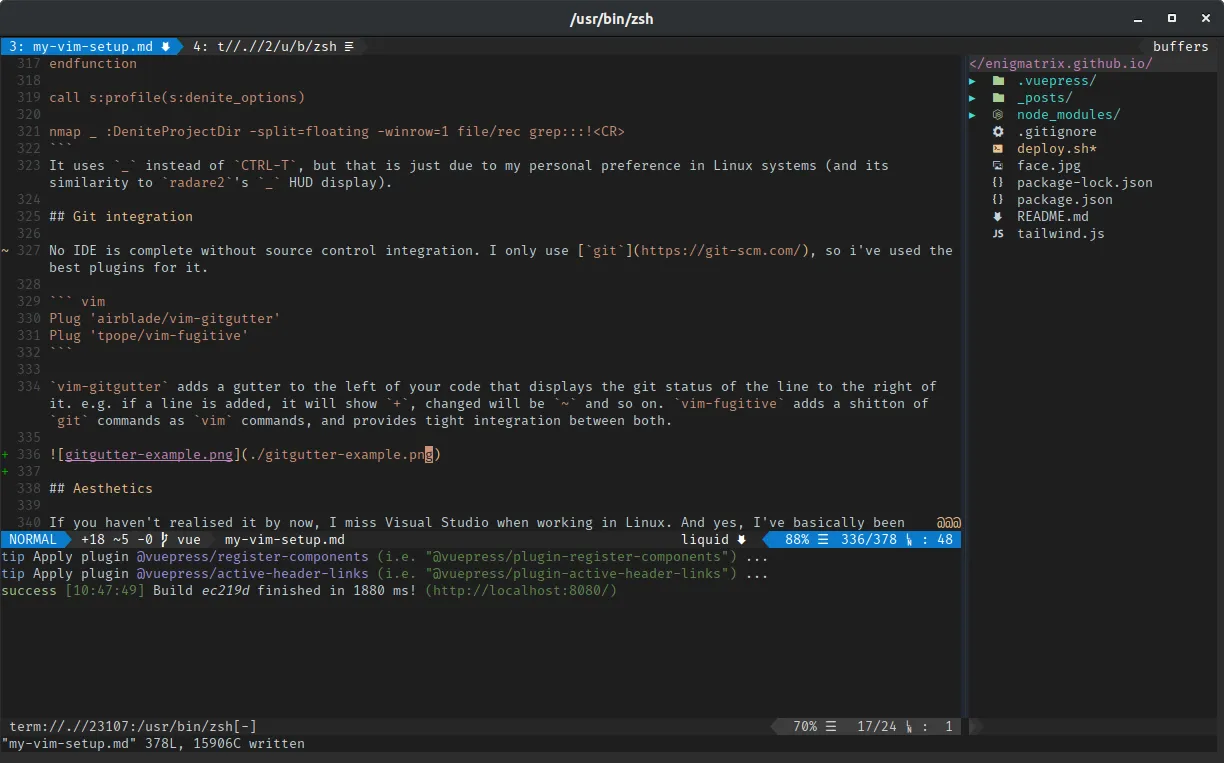The image size is (1224, 763).
Task: Expand the .vuepress folder
Action: pos(973,80)
